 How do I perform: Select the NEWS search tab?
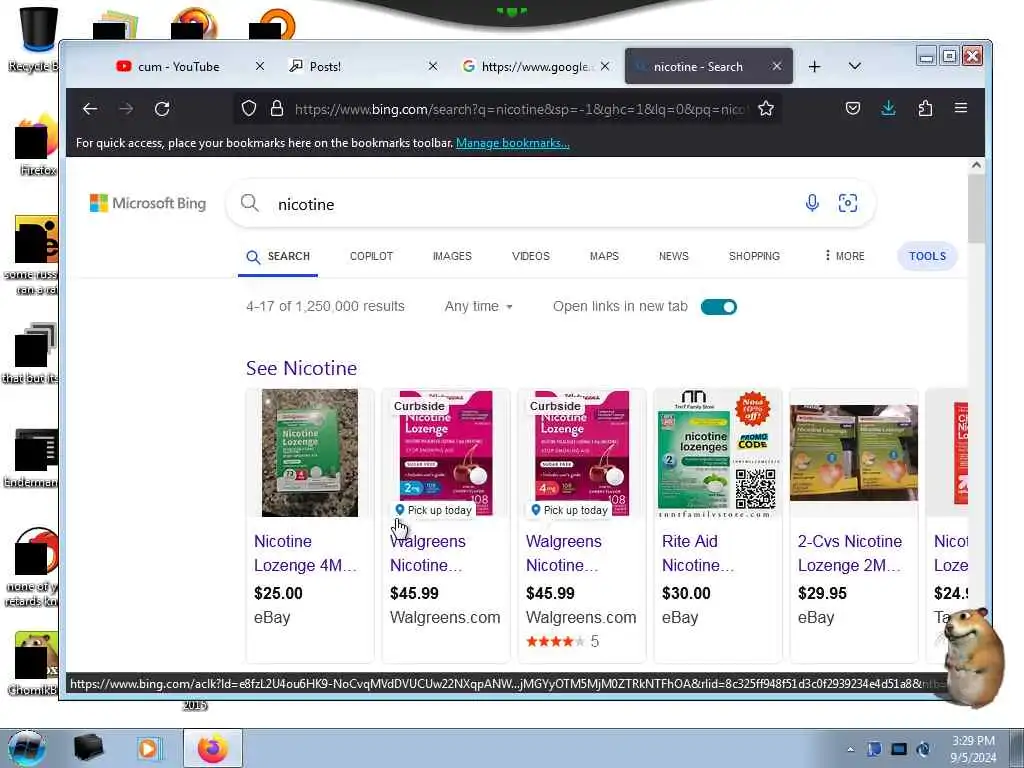673,256
